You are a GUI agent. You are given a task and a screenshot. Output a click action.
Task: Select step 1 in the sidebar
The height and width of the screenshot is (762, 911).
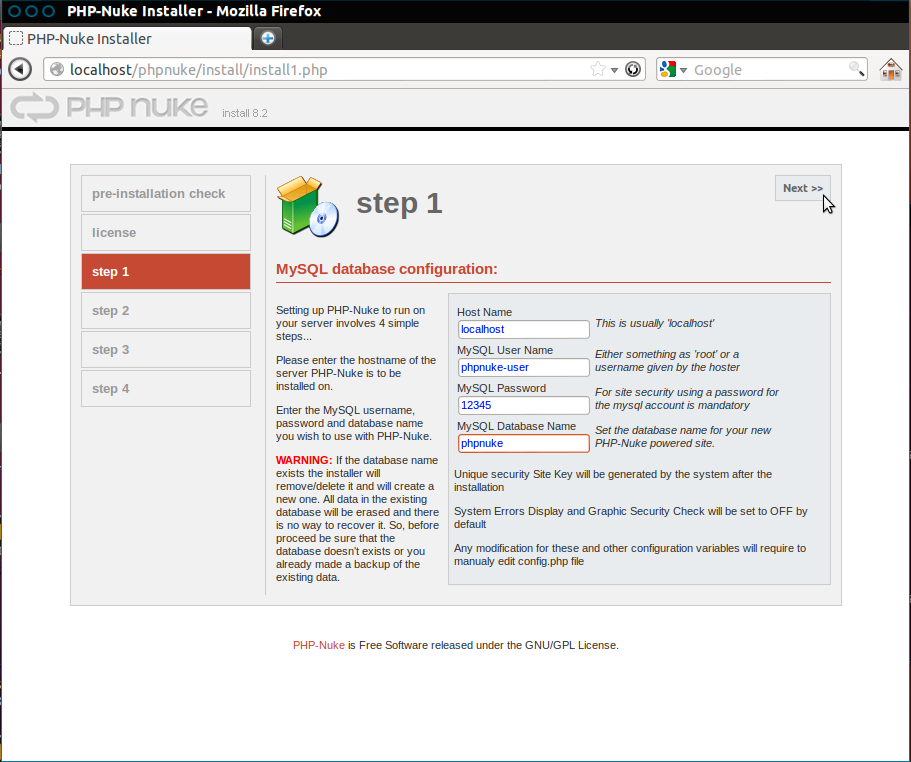tap(166, 271)
